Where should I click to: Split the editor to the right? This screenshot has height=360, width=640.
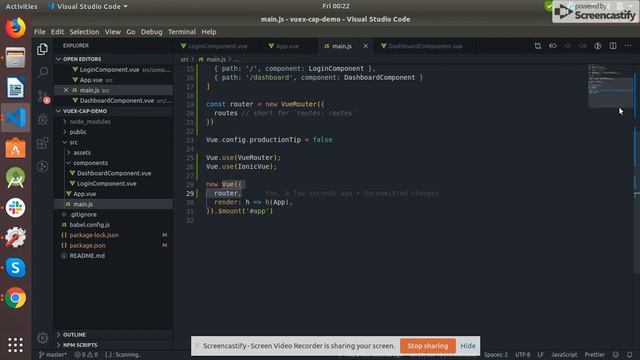[613, 46]
